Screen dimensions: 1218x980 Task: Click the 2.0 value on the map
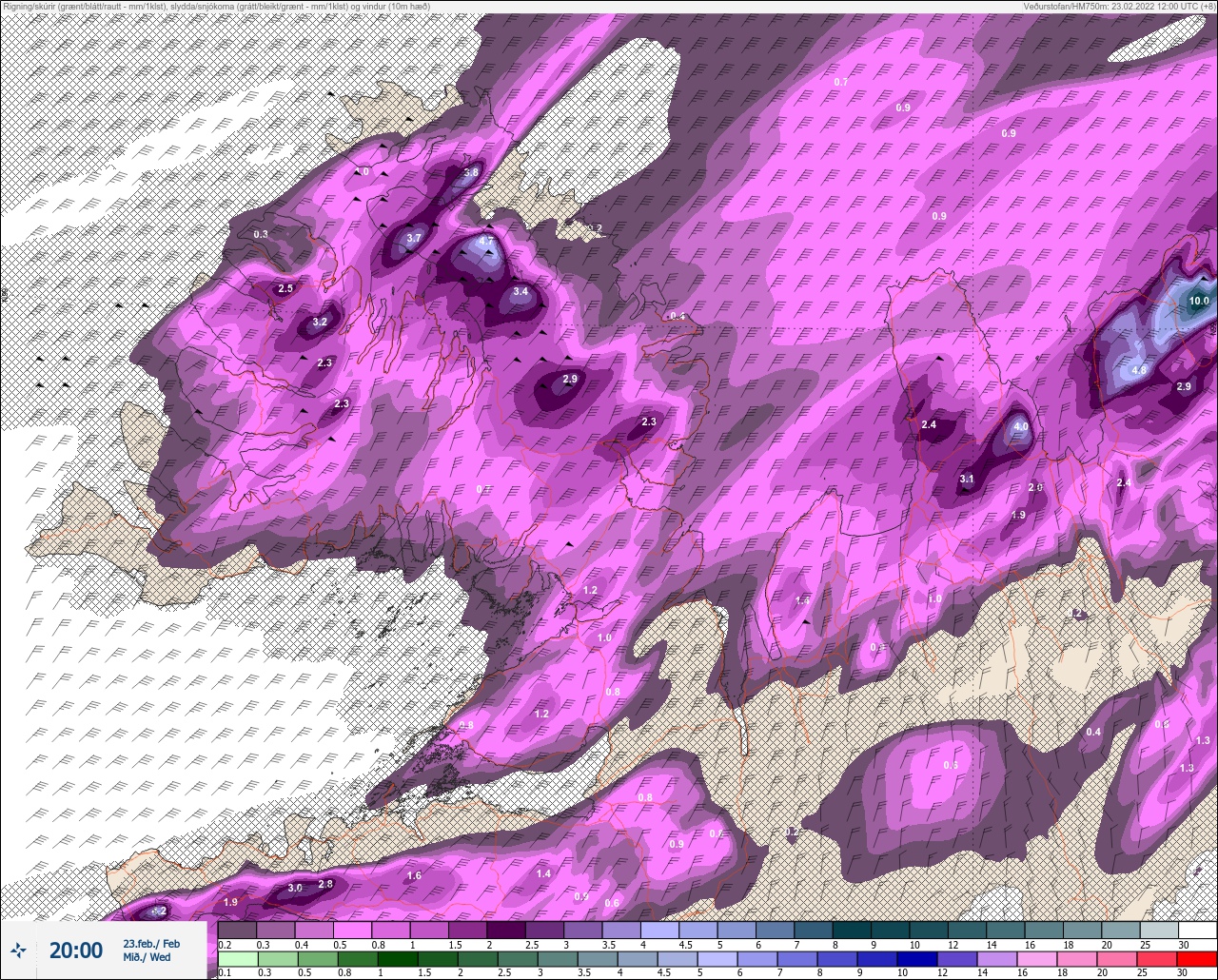click(1035, 488)
